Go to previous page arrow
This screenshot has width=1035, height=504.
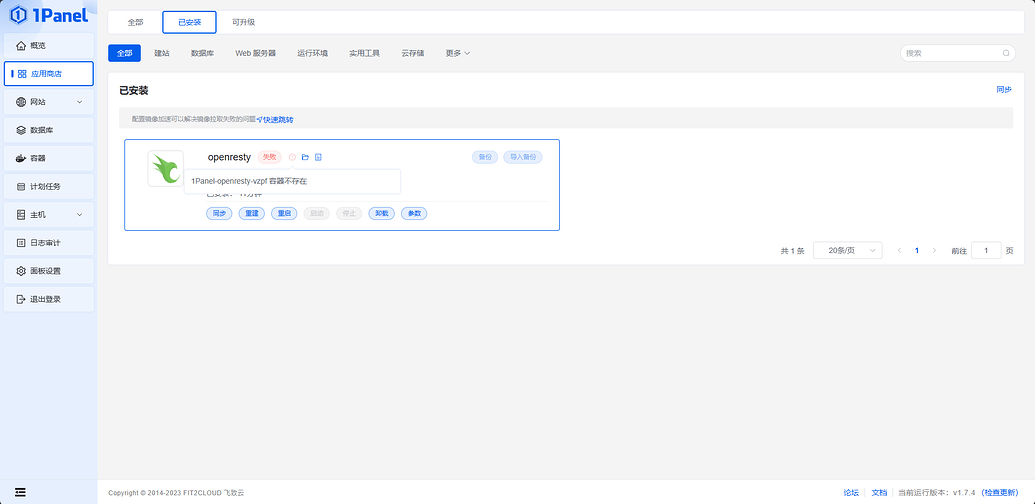[899, 251]
